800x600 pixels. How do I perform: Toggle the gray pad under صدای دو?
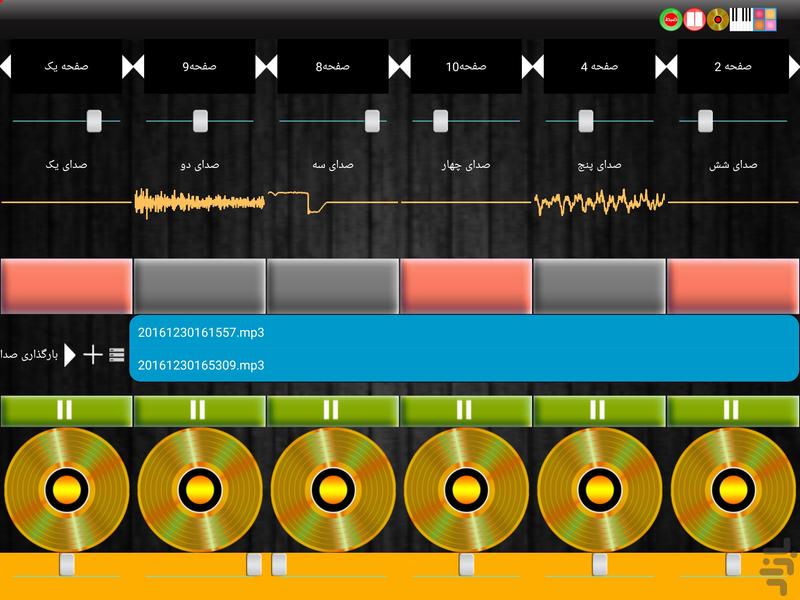coord(199,287)
